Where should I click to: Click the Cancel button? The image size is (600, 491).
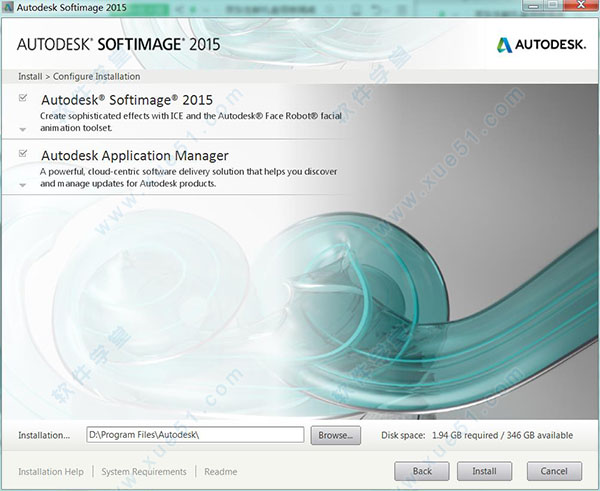[x=554, y=471]
